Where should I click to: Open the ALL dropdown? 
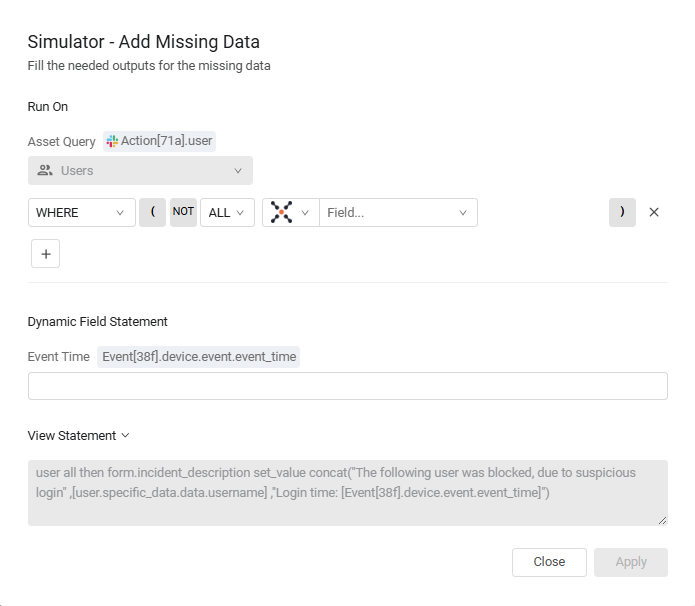click(x=227, y=212)
